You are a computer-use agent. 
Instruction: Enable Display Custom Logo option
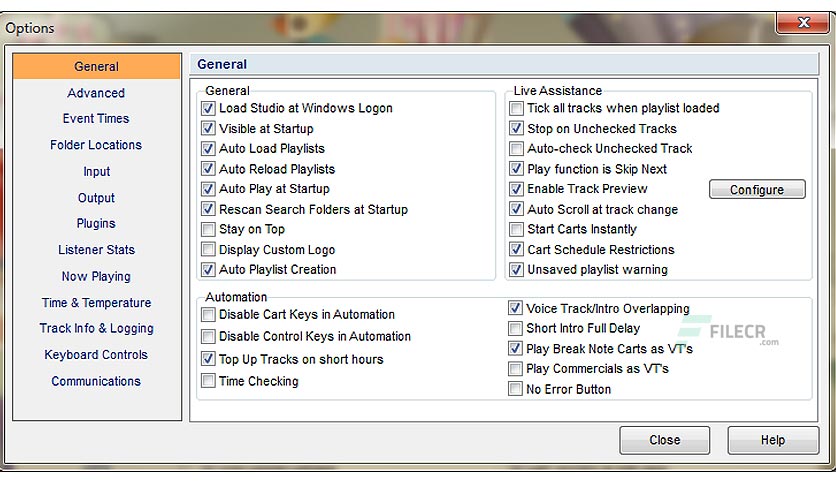208,250
